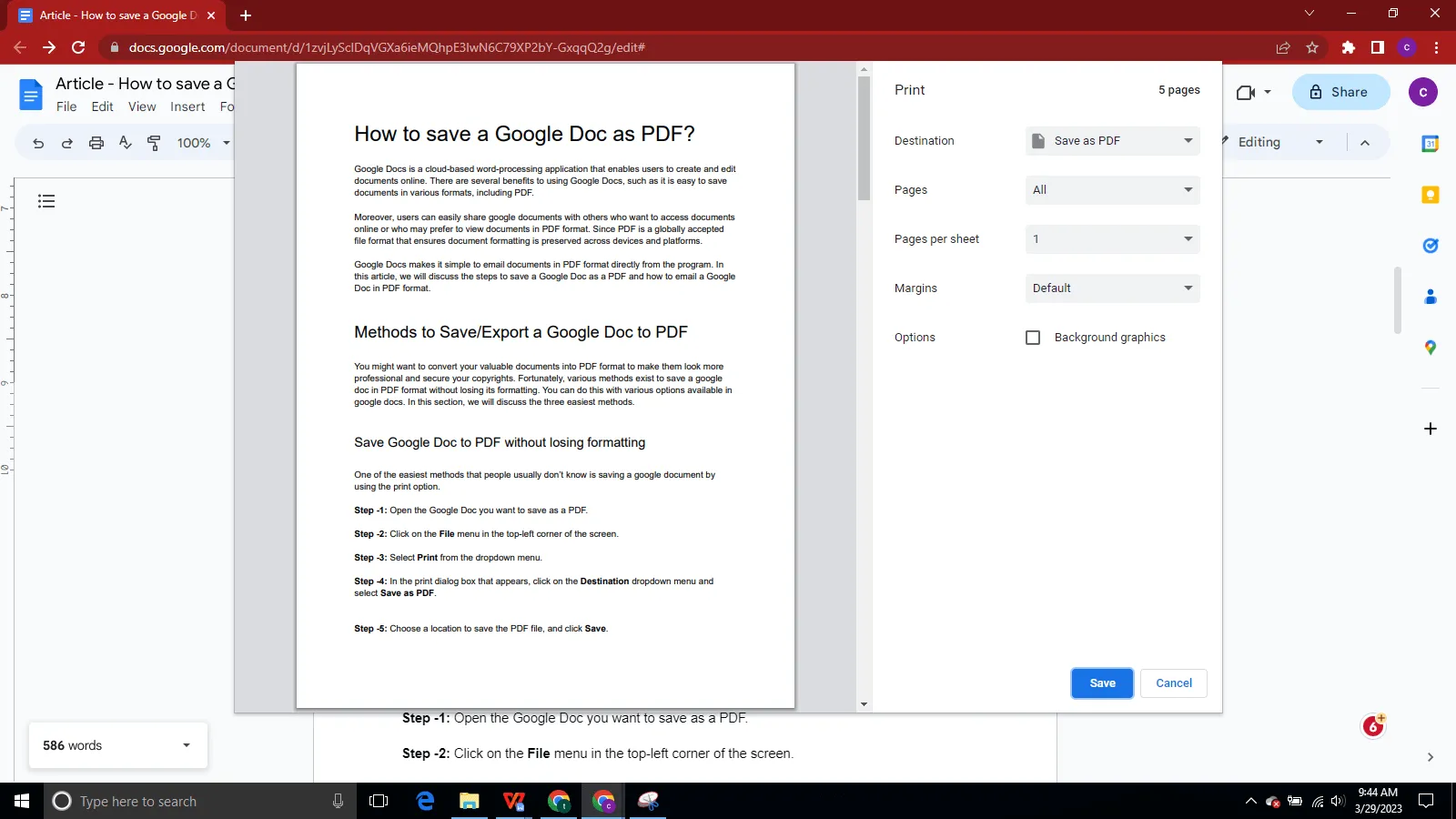Open Snipping Tool from the taskbar
The image size is (1456, 819).
tap(649, 802)
